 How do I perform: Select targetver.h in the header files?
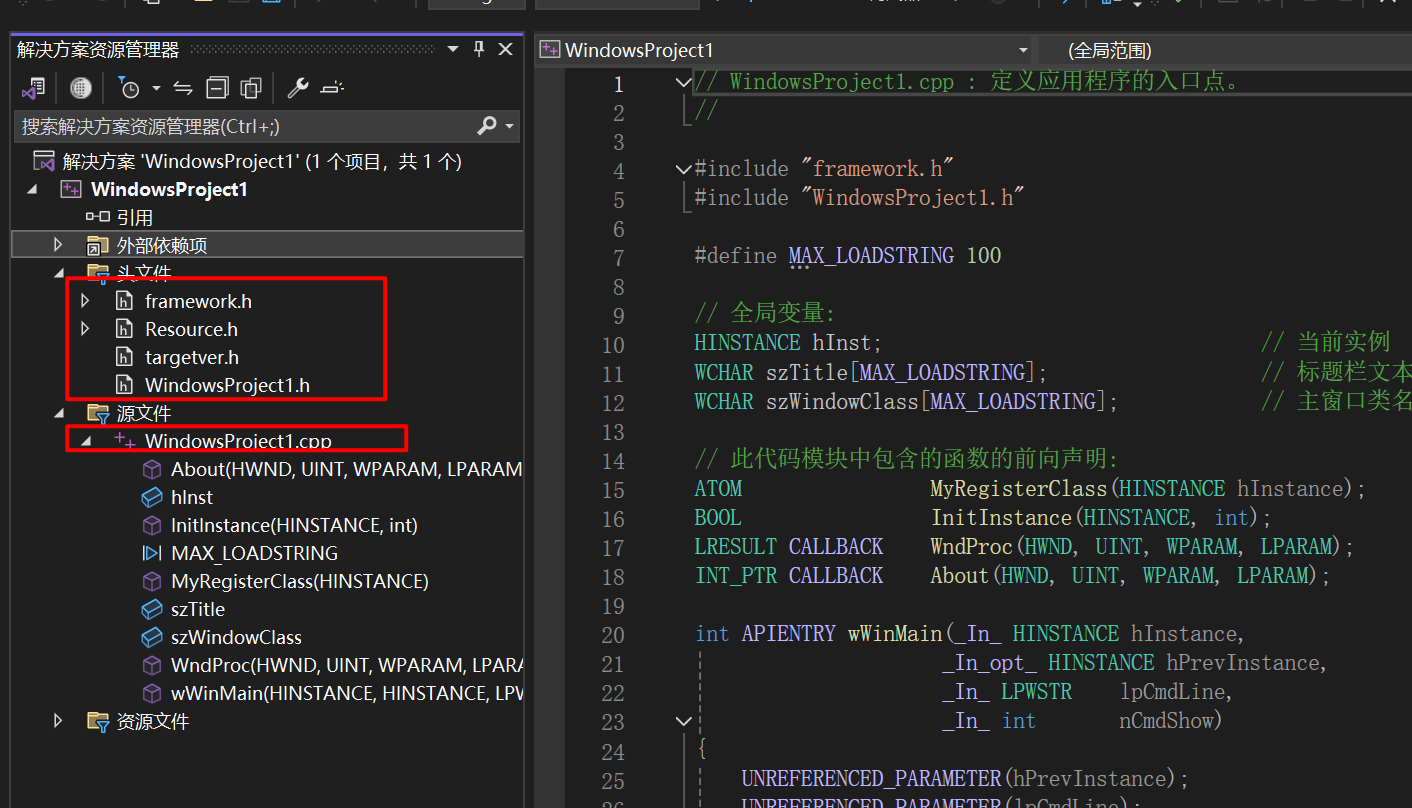coord(191,357)
